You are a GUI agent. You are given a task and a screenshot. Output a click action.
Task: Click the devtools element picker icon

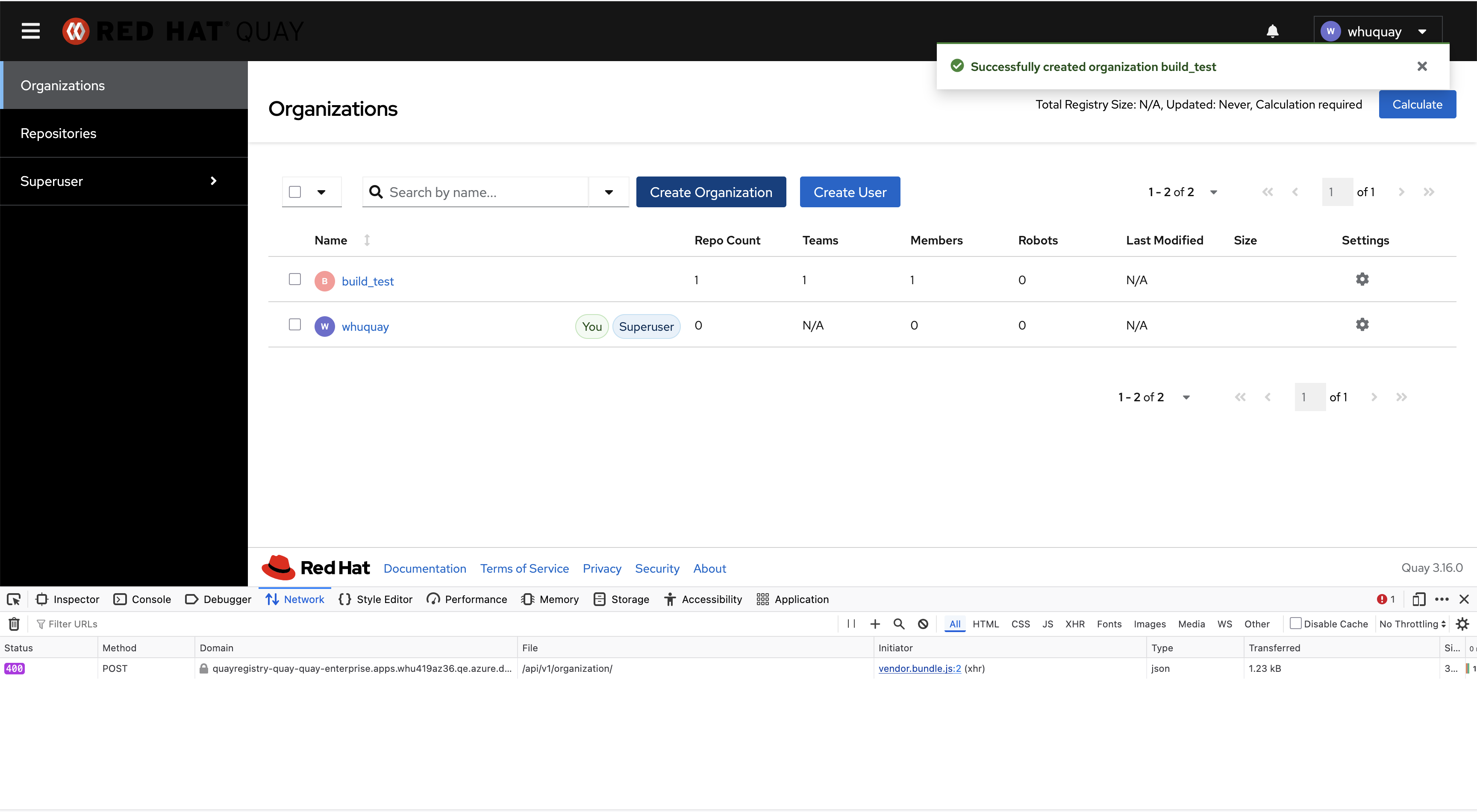click(14, 599)
